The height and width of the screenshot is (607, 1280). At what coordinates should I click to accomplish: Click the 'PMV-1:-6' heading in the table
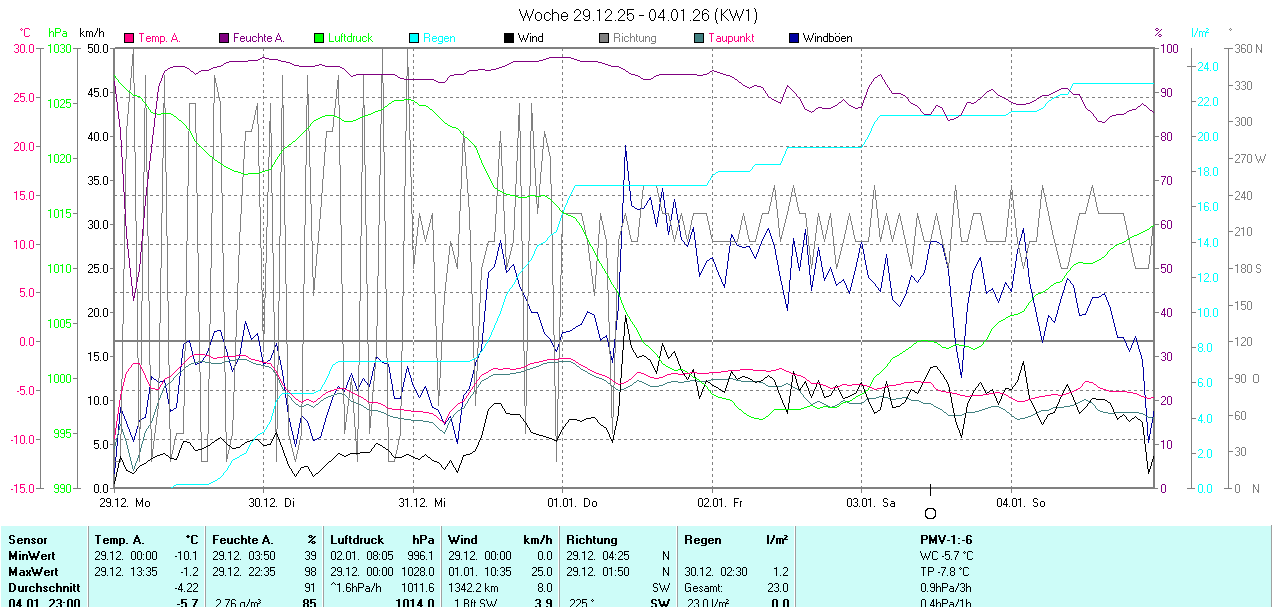pyautogui.click(x=946, y=540)
